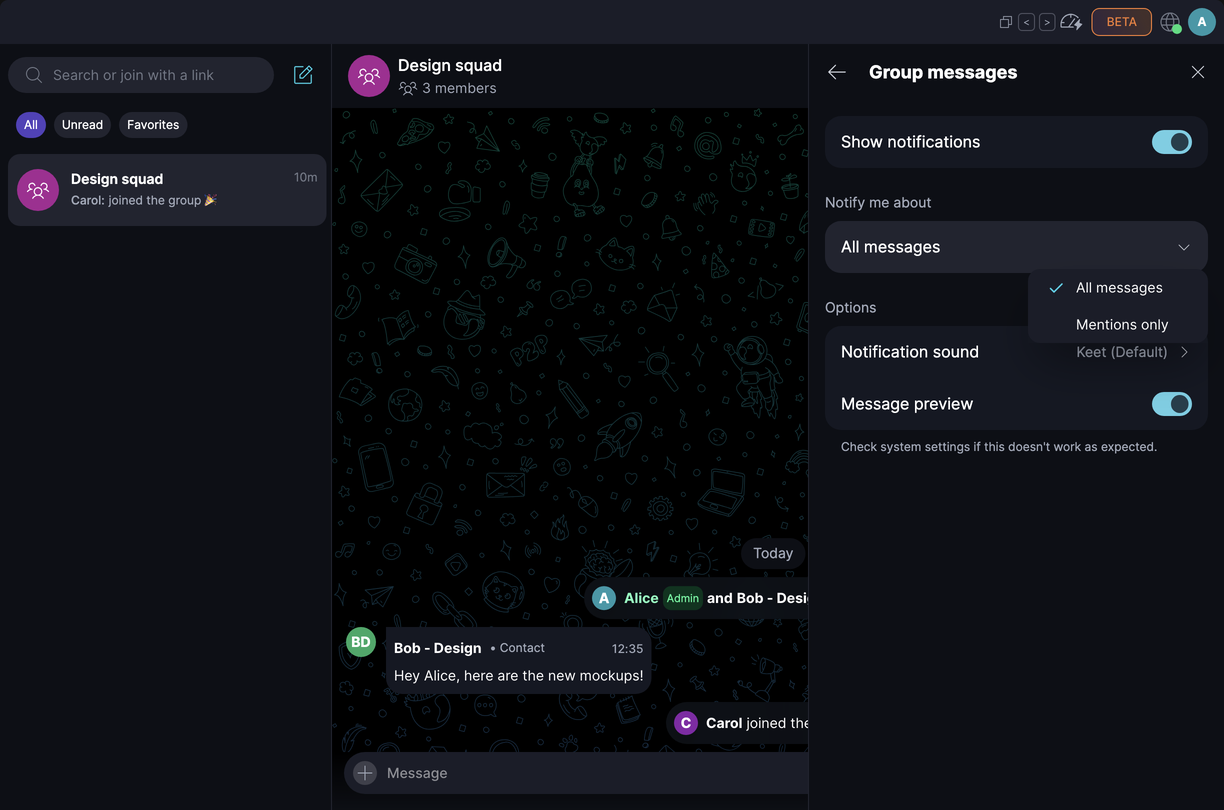Open the Design squad chat in list
The height and width of the screenshot is (810, 1224).
point(167,190)
